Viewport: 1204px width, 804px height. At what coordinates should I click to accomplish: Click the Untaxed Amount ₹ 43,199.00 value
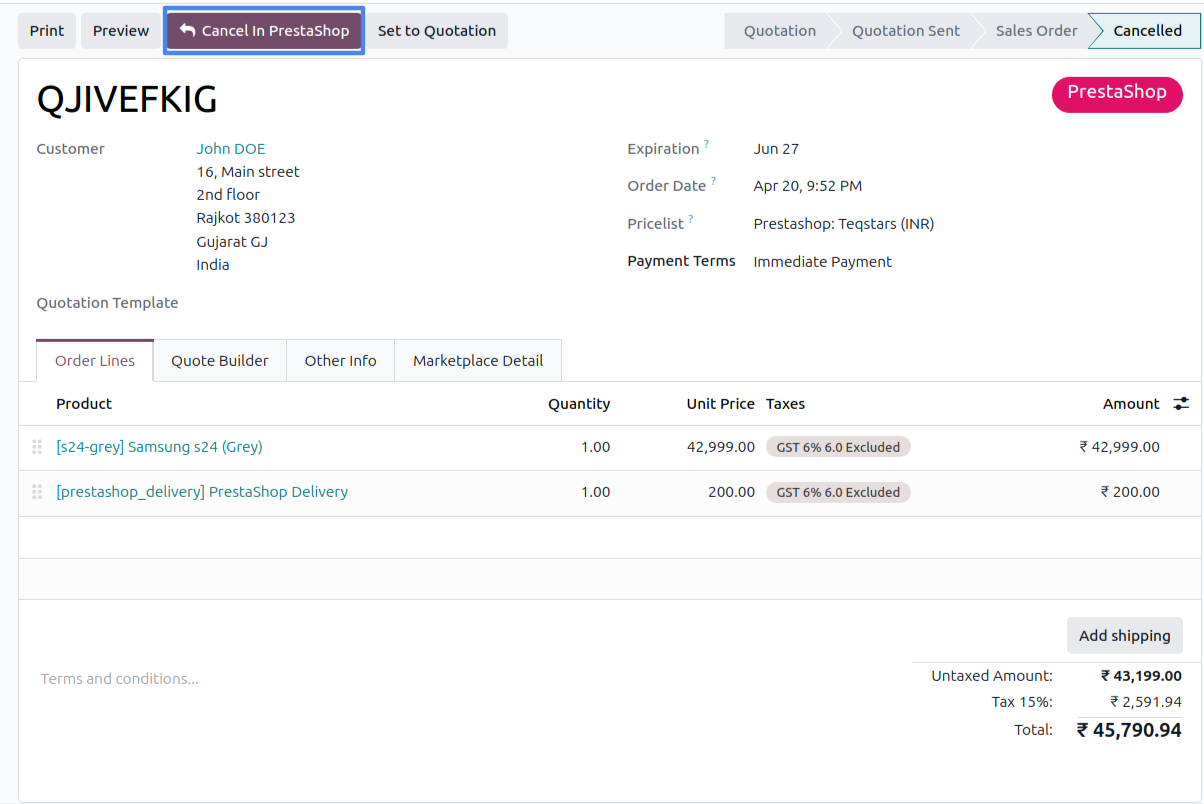[1141, 676]
